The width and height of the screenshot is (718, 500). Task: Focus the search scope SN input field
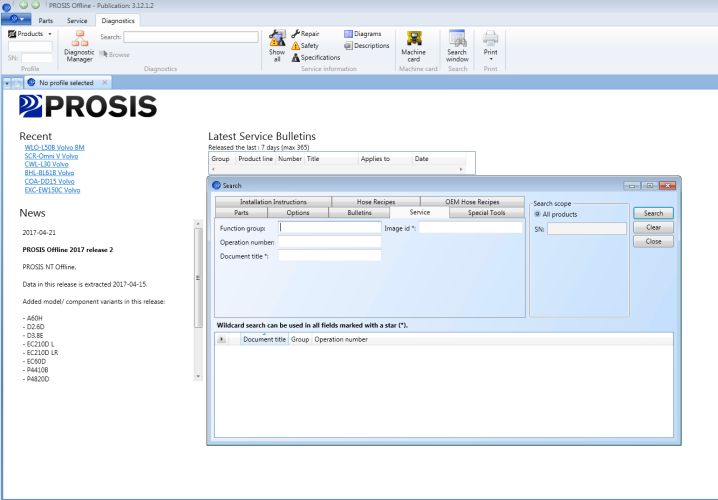point(587,229)
